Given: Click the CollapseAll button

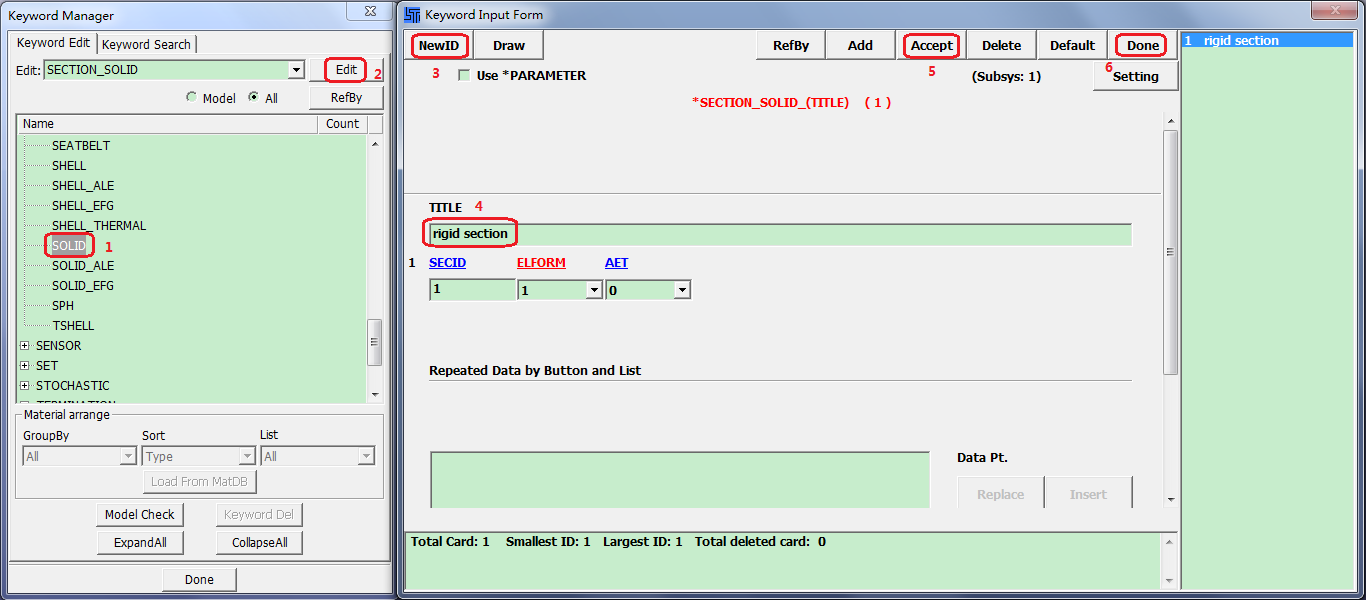Looking at the screenshot, I should pyautogui.click(x=259, y=543).
